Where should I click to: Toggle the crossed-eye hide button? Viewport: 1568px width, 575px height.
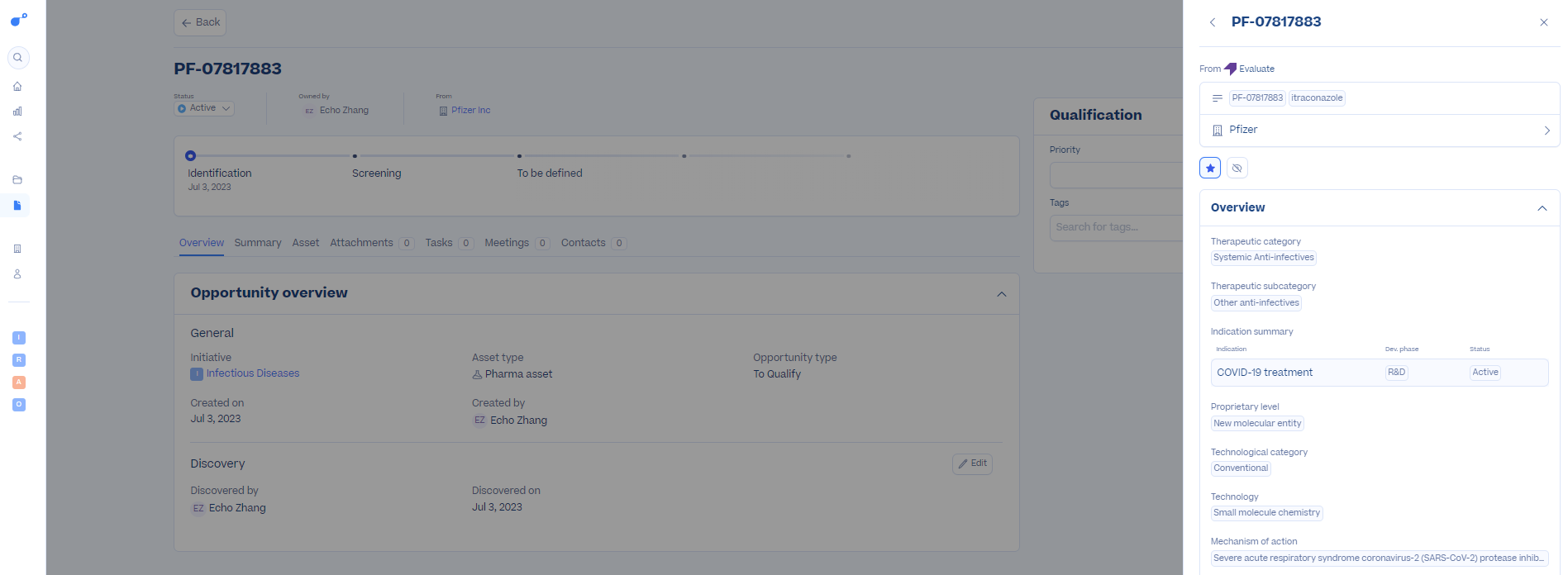coord(1237,168)
